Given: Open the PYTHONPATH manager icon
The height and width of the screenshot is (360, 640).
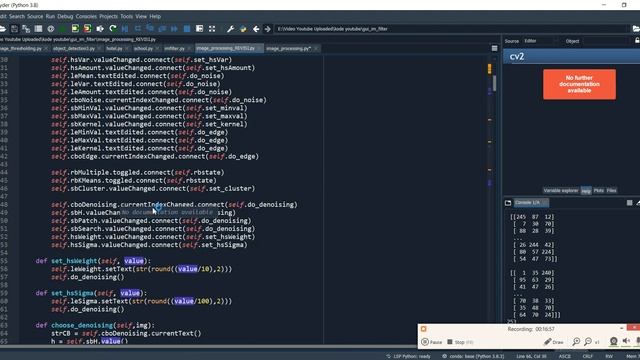Looking at the screenshot, I should 243,29.
